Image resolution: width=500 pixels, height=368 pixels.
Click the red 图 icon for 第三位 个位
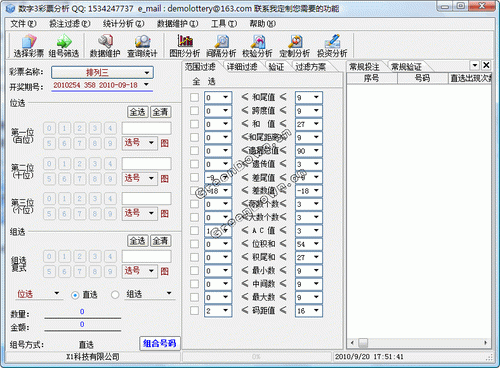click(x=165, y=214)
